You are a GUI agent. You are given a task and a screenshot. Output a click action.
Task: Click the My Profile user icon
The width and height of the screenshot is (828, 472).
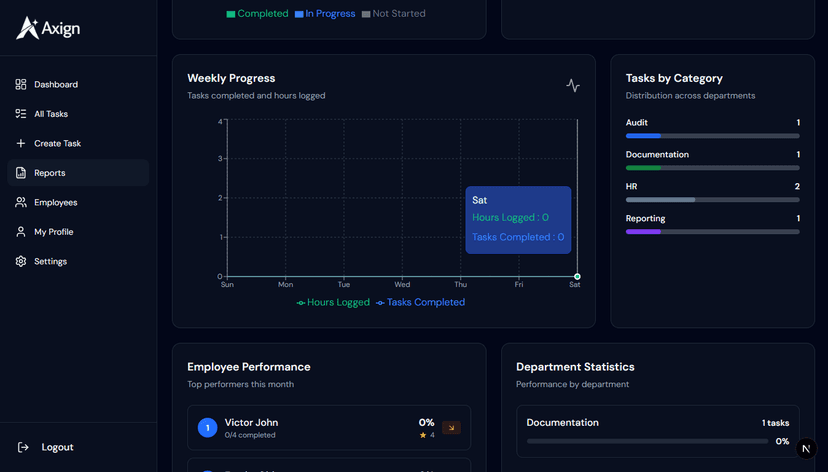click(21, 232)
